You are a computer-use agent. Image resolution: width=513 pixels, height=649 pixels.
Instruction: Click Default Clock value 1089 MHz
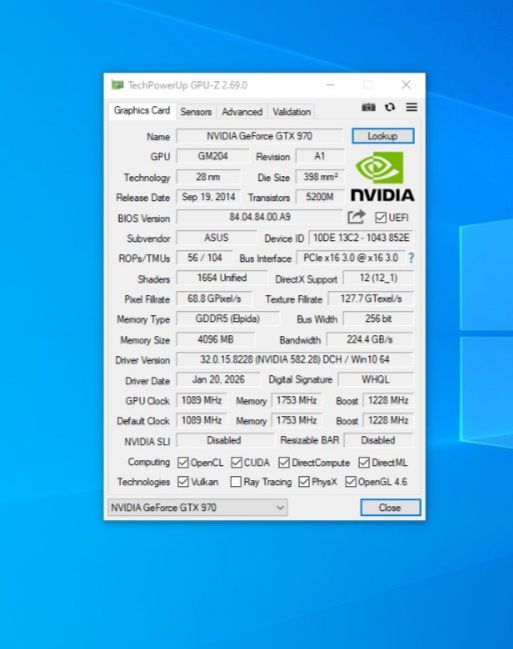click(202, 420)
